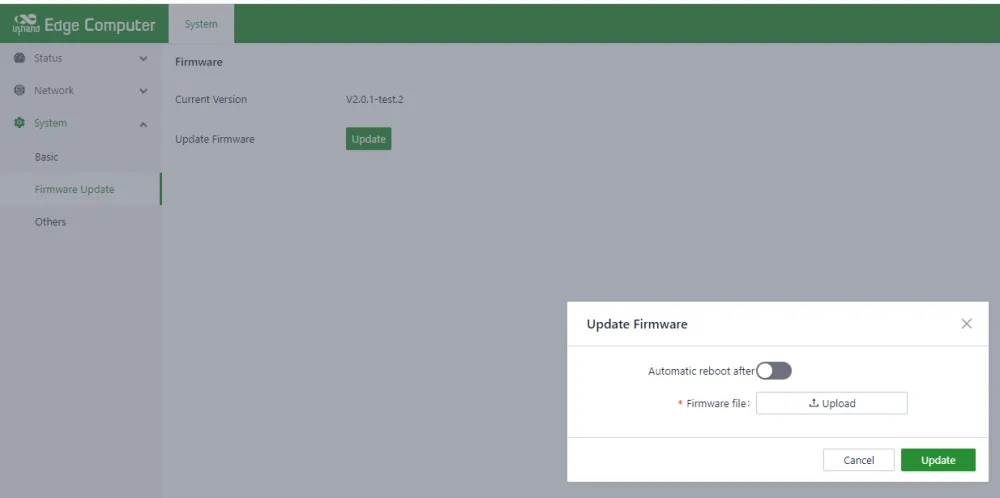Viewport: 1000px width, 498px height.
Task: Select Firmware Update menu item
Action: (x=80, y=189)
